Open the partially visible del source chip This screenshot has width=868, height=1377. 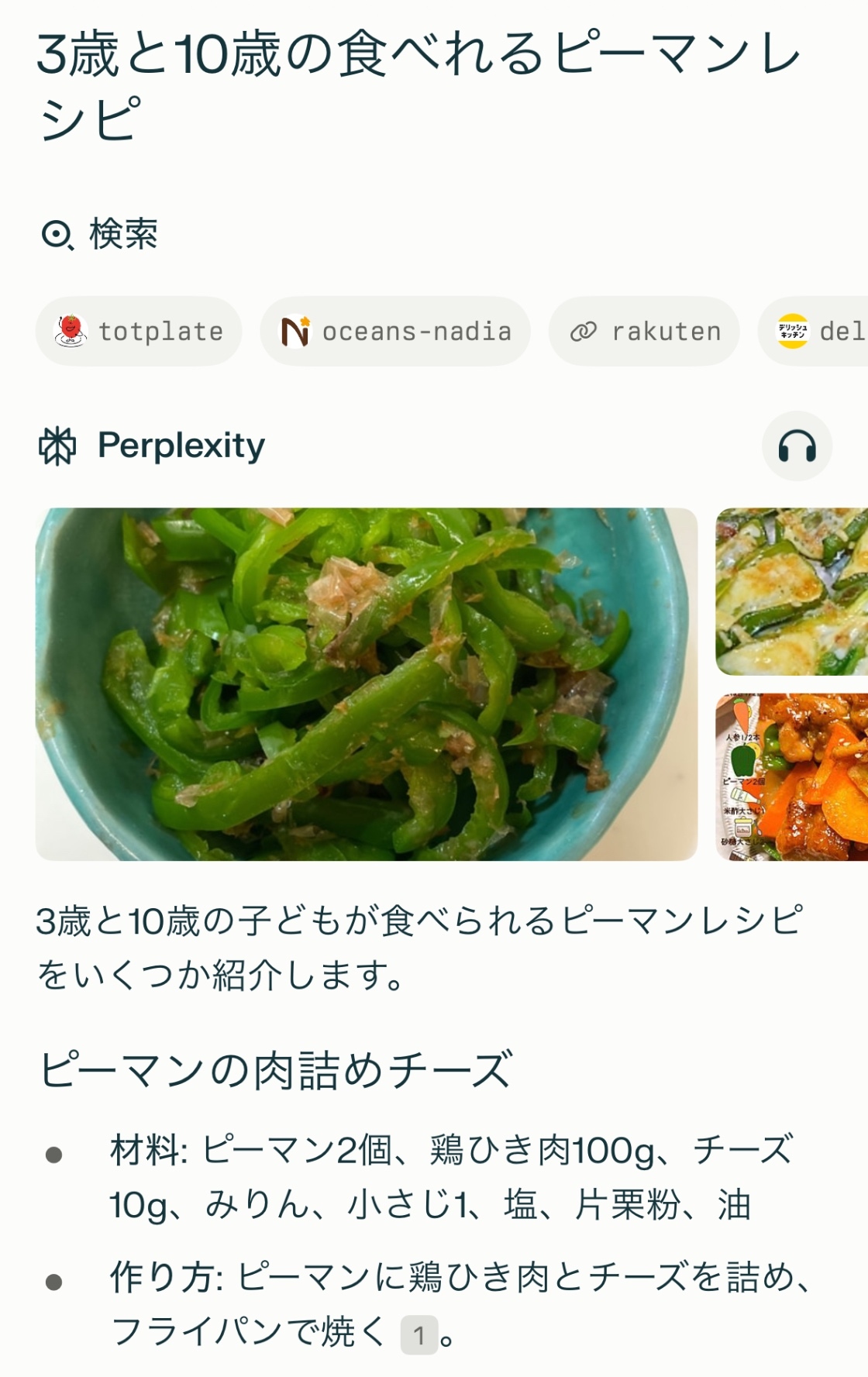tap(813, 331)
